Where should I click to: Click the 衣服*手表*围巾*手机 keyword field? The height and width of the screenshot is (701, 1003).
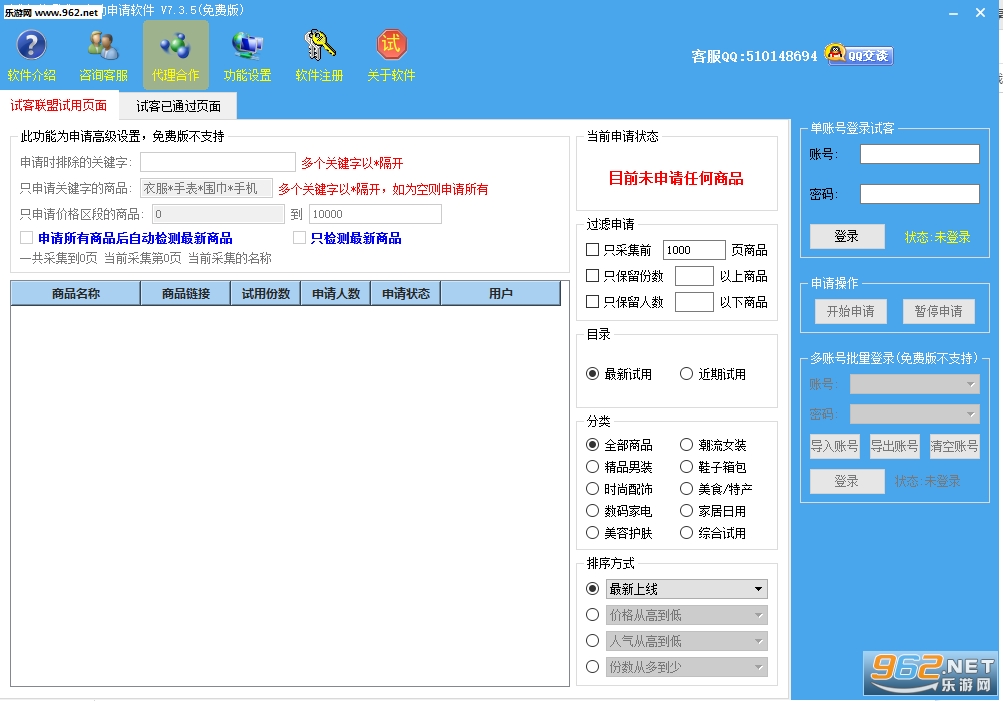click(206, 188)
